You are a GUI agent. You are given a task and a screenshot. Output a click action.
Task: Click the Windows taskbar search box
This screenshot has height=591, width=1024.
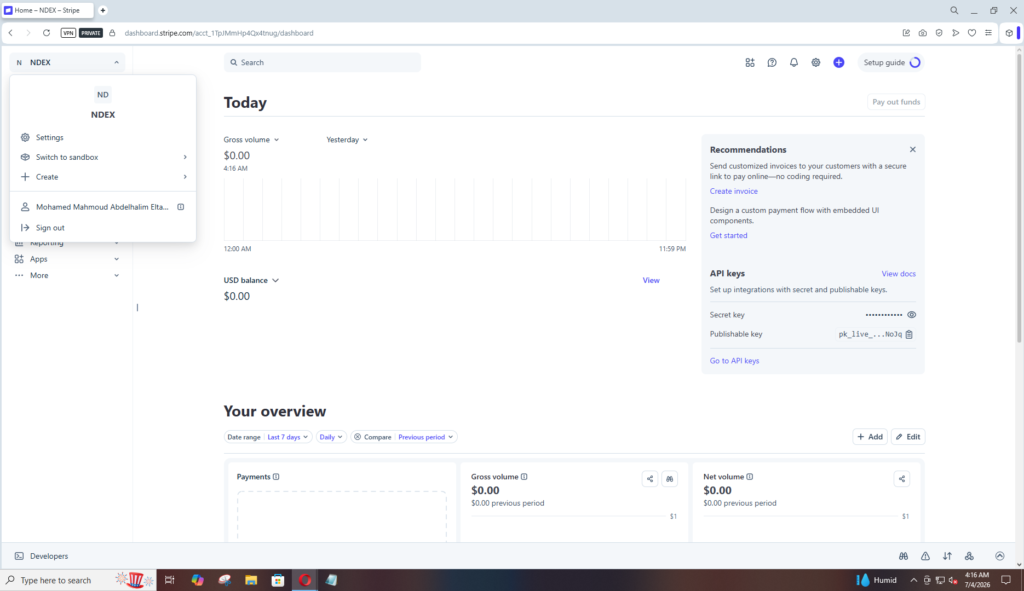(56, 580)
